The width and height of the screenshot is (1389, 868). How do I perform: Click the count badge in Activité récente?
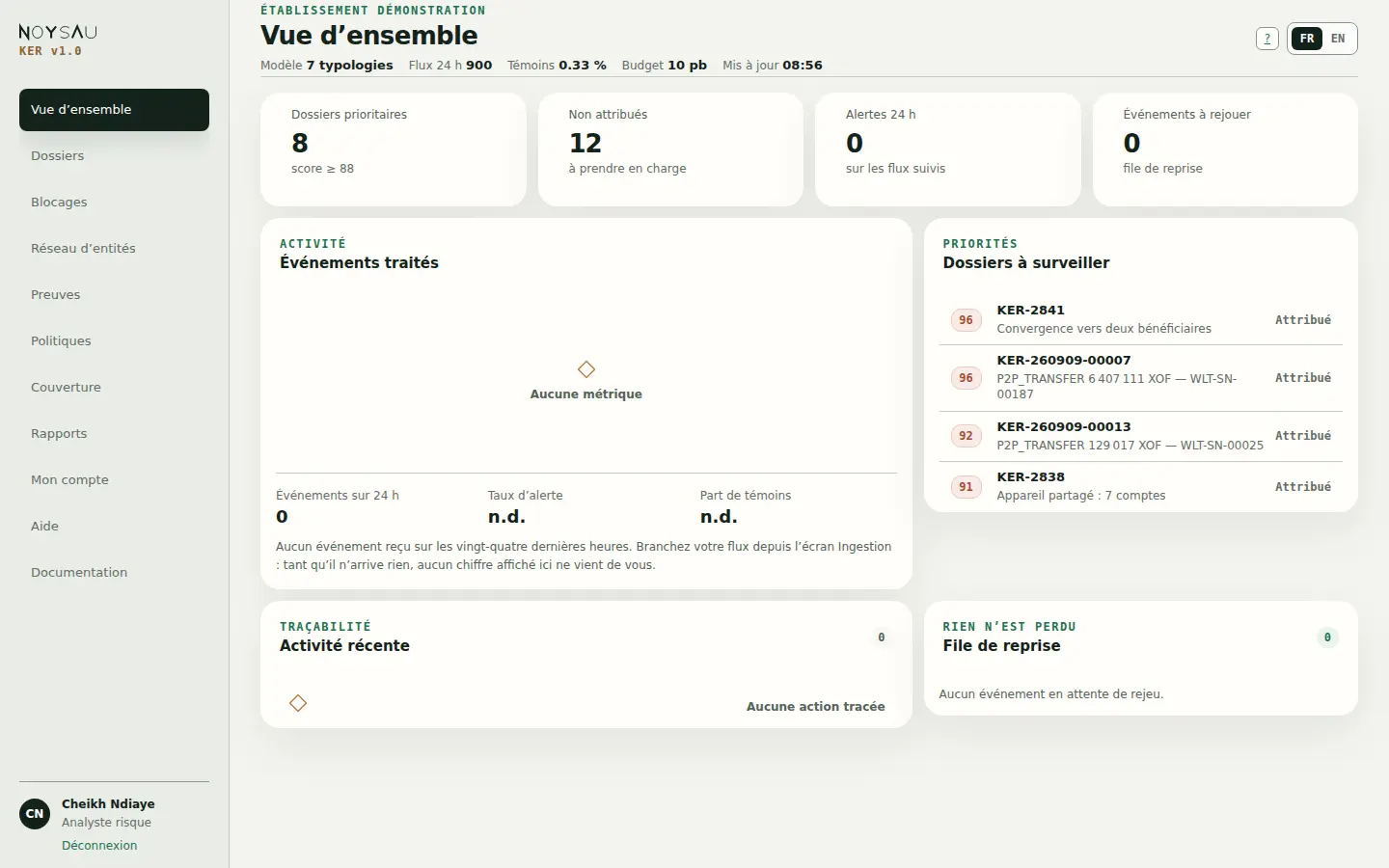[881, 637]
